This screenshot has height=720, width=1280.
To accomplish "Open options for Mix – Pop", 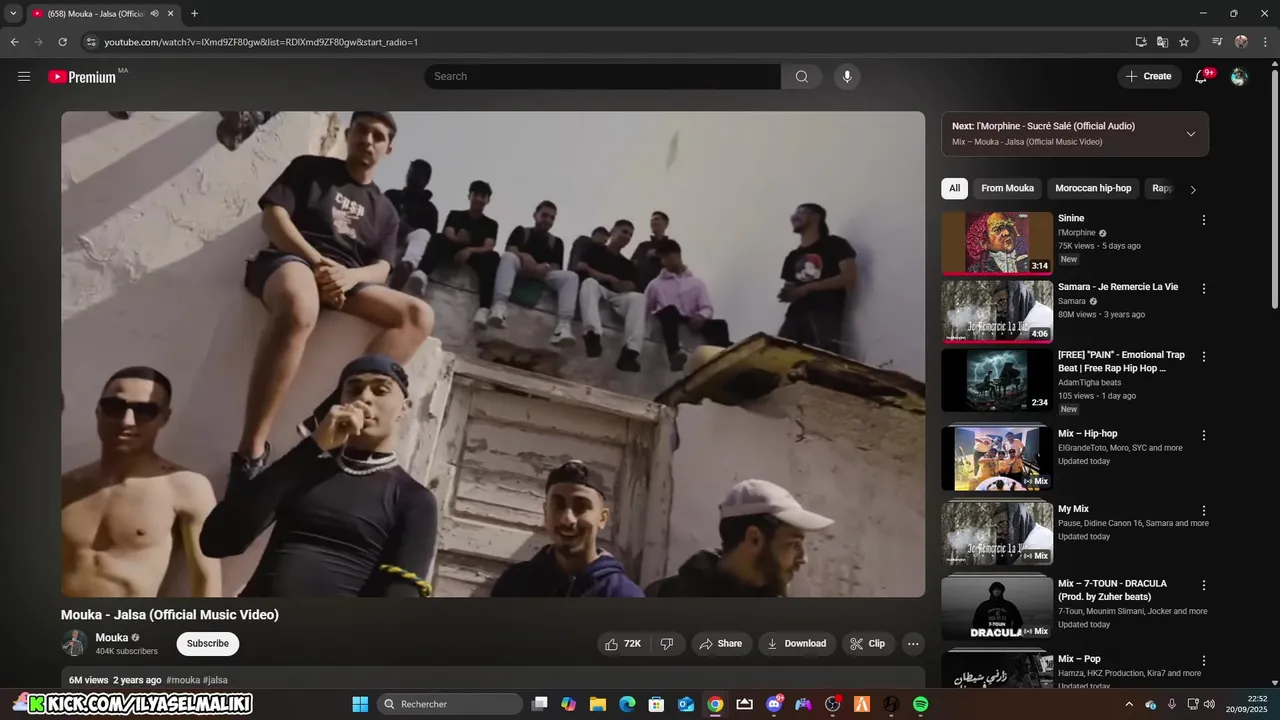I will point(1204,660).
